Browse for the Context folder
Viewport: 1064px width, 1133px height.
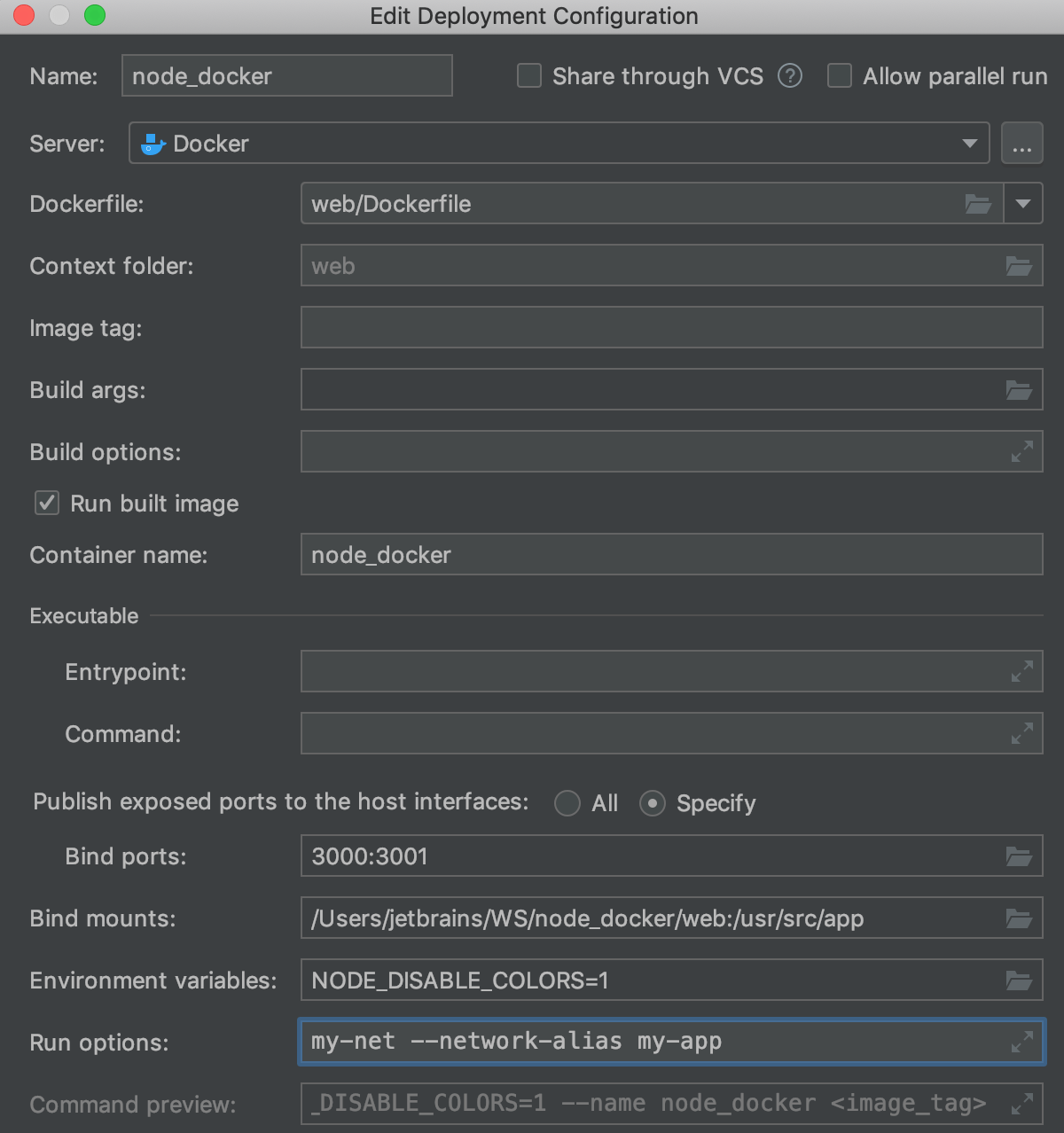(x=1019, y=266)
